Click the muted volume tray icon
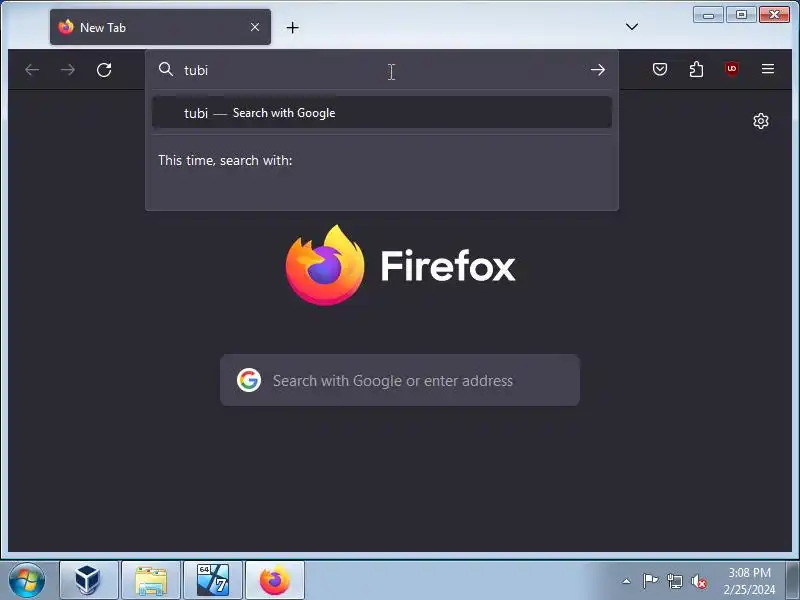800x600 pixels. coord(698,581)
